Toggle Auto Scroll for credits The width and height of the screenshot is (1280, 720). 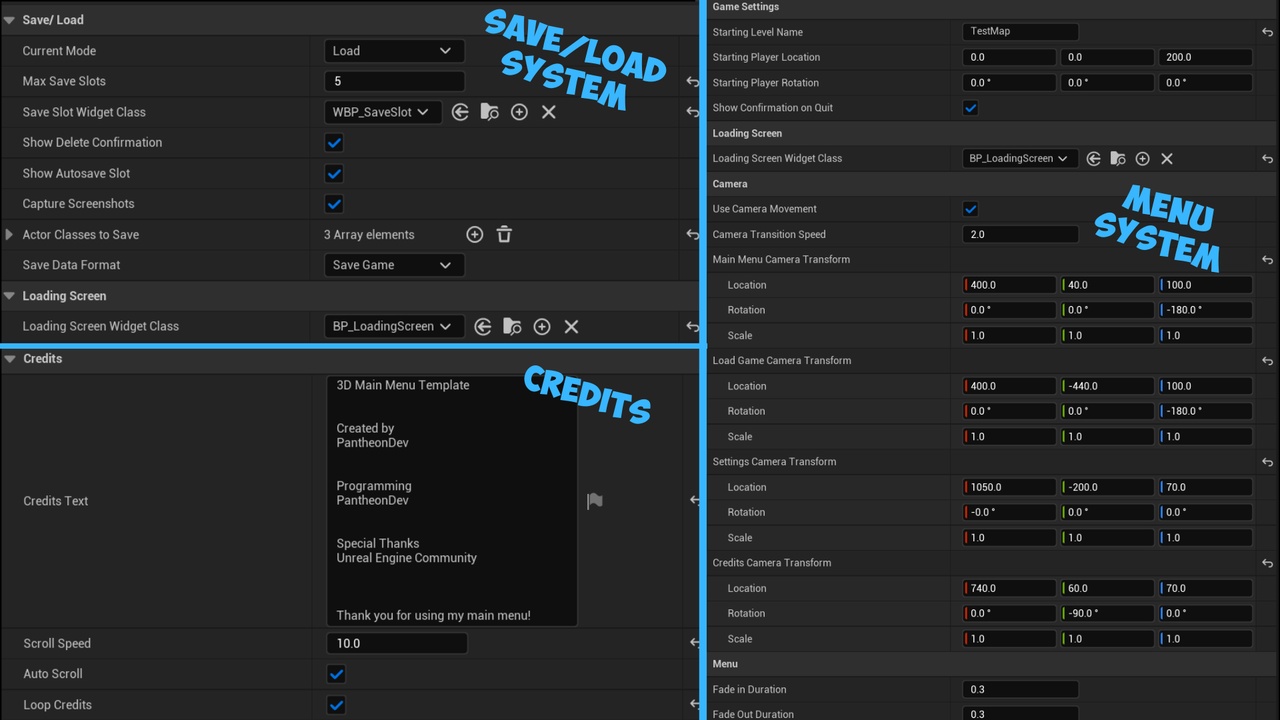click(337, 674)
